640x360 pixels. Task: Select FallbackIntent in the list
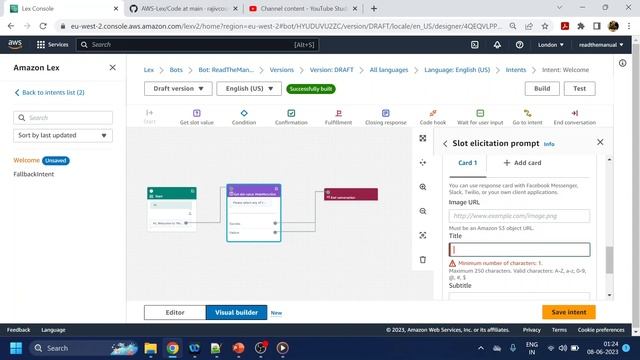point(33,174)
